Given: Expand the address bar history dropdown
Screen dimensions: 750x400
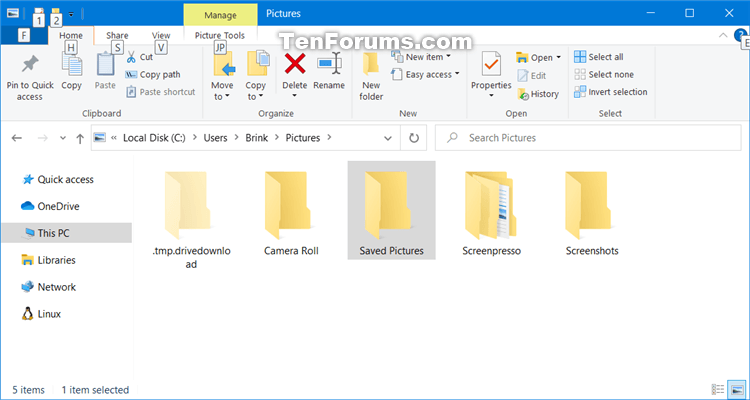Looking at the screenshot, I should (388, 138).
